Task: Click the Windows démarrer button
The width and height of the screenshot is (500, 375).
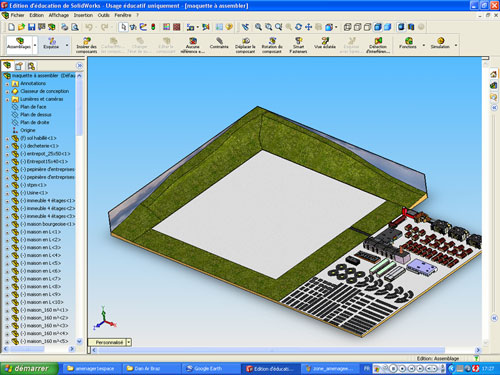Action: pyautogui.click(x=29, y=368)
